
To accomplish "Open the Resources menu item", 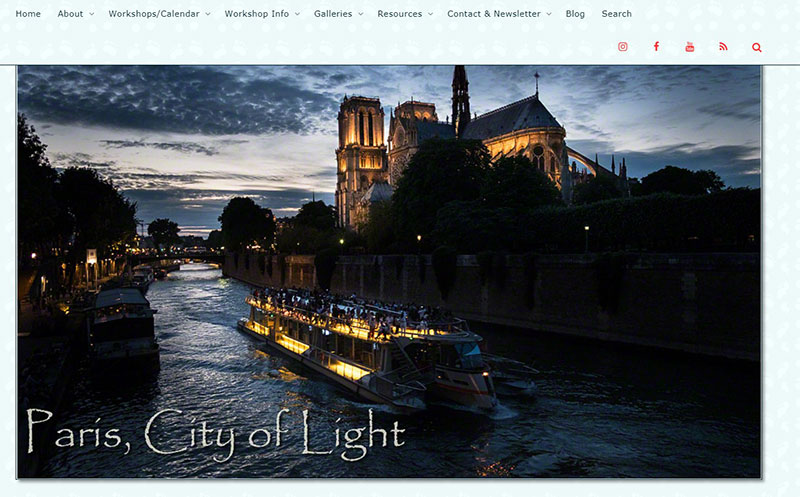I will [399, 14].
